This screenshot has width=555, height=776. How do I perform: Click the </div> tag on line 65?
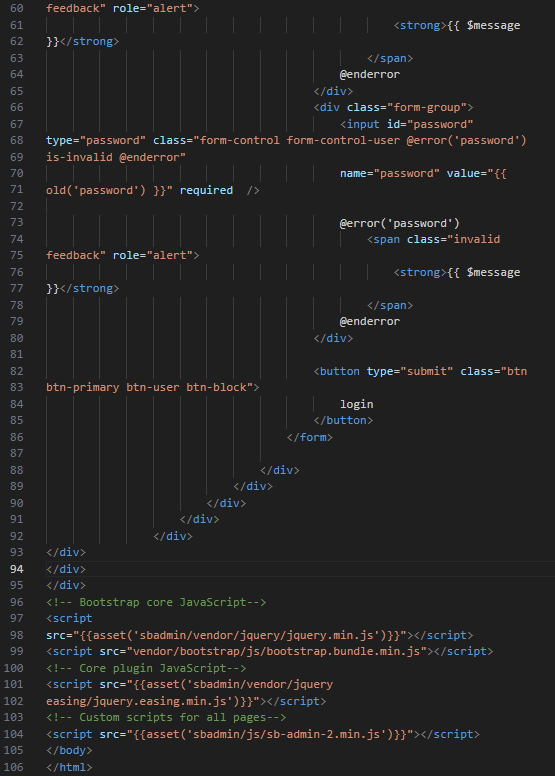[x=333, y=91]
